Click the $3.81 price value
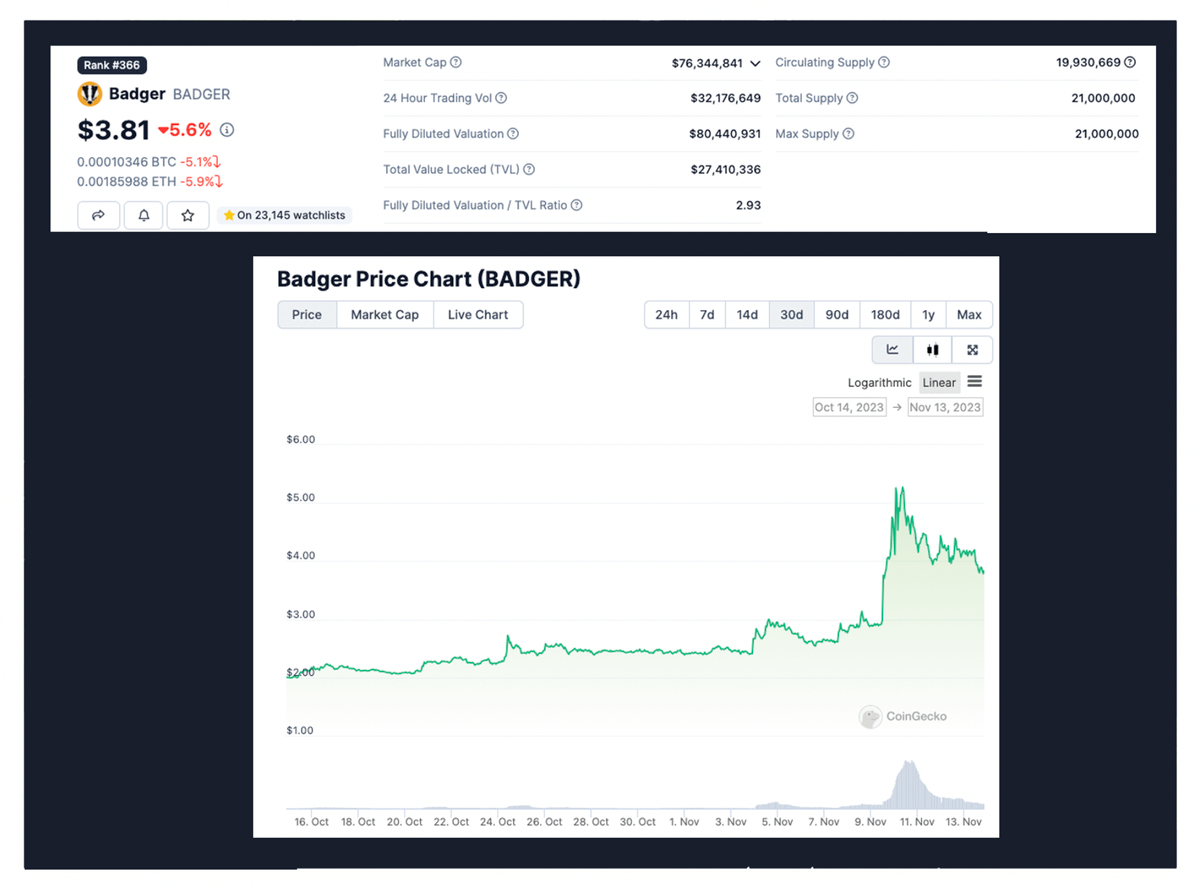This screenshot has width=1200, height=888. click(x=114, y=130)
